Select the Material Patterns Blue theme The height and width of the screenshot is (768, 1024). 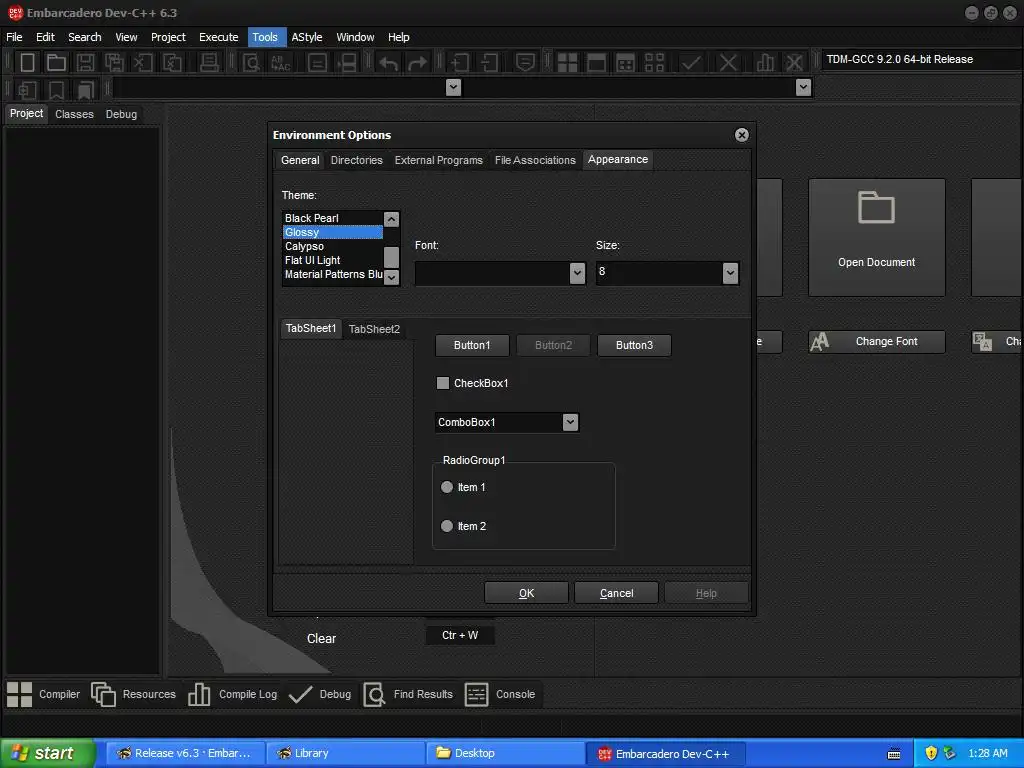coord(333,274)
